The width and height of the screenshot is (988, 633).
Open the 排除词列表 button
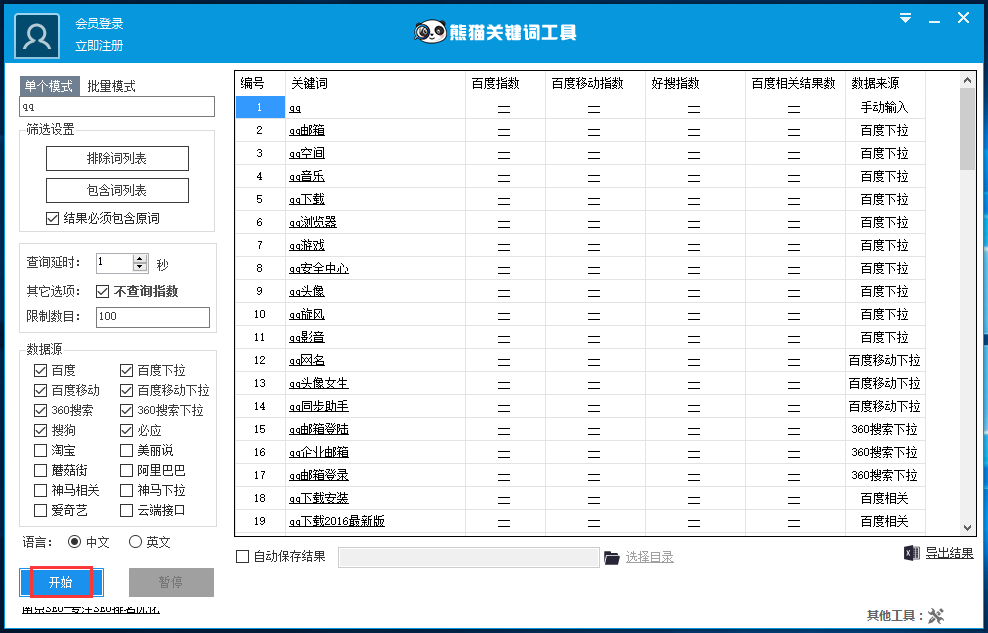(x=117, y=159)
